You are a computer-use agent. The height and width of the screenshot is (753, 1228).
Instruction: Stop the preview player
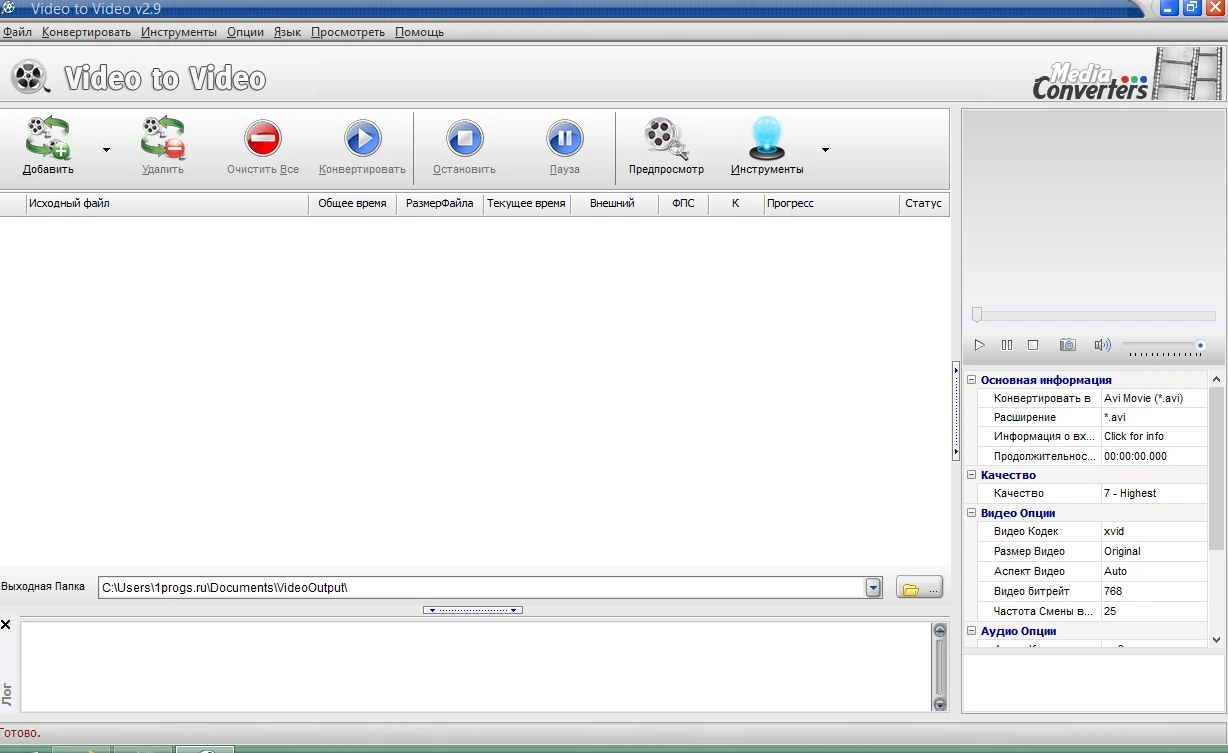[x=1033, y=345]
